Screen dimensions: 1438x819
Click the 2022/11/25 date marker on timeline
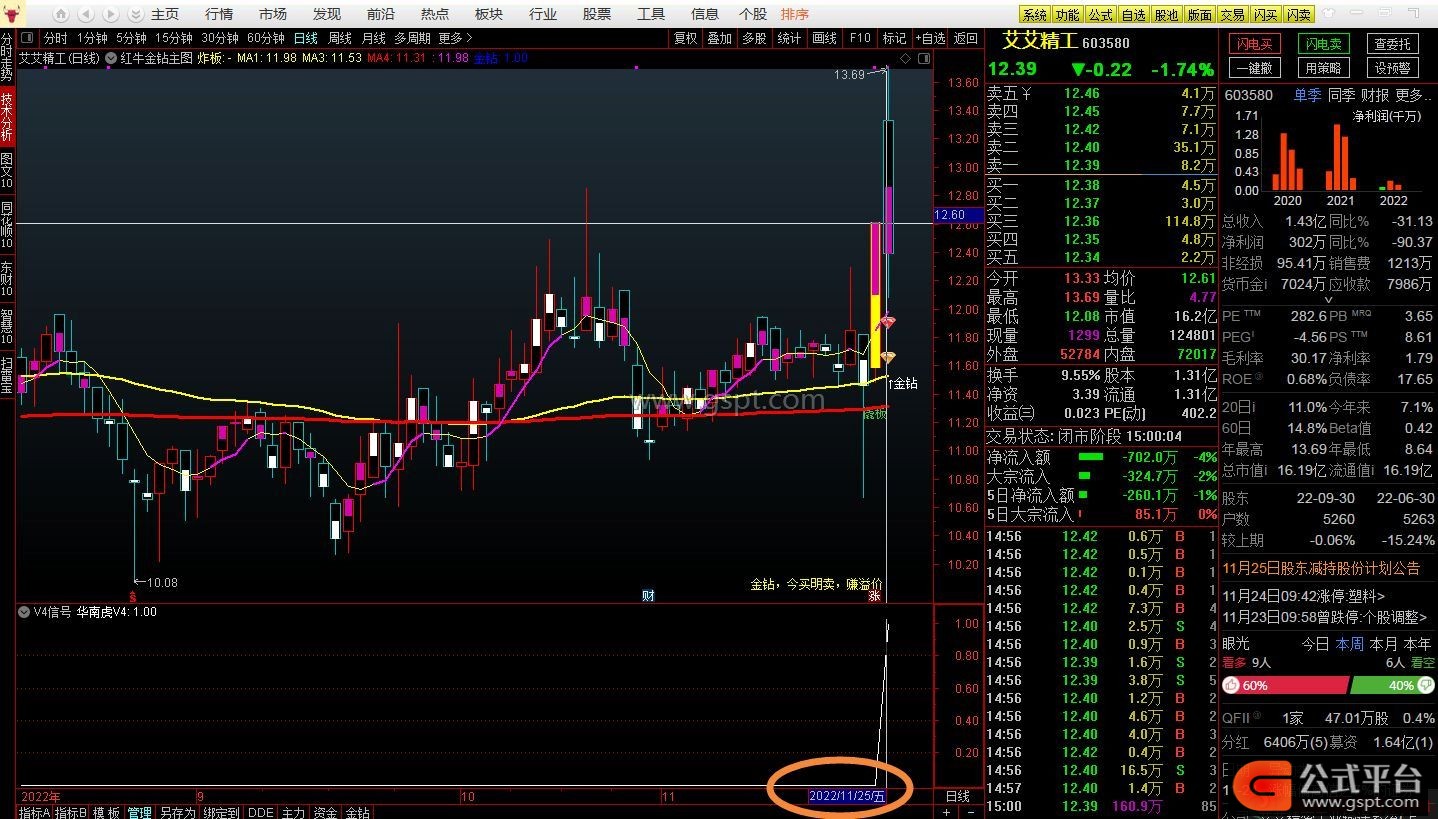click(847, 796)
